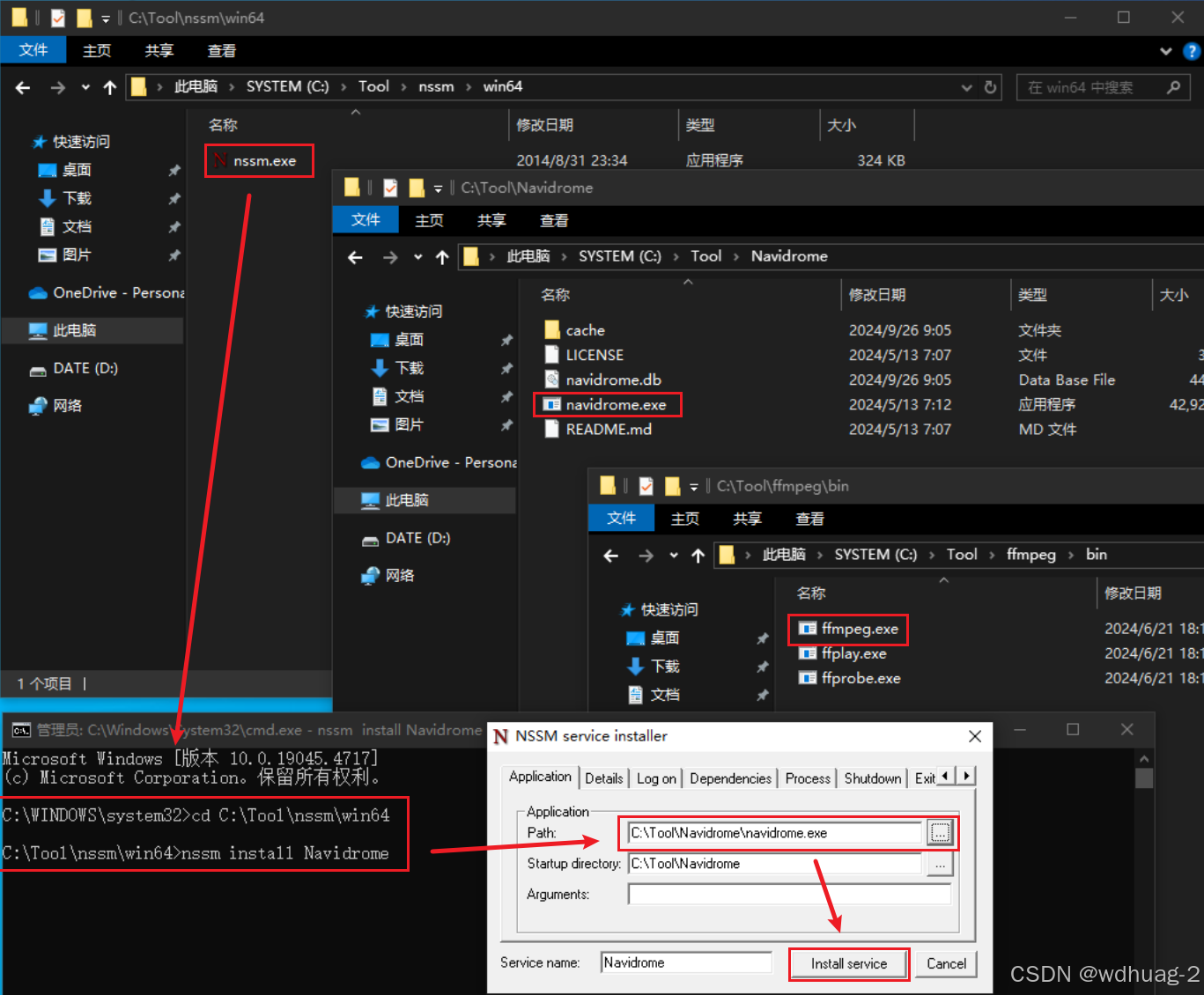Open 图片 in the win64 window sidebar

tap(77, 254)
